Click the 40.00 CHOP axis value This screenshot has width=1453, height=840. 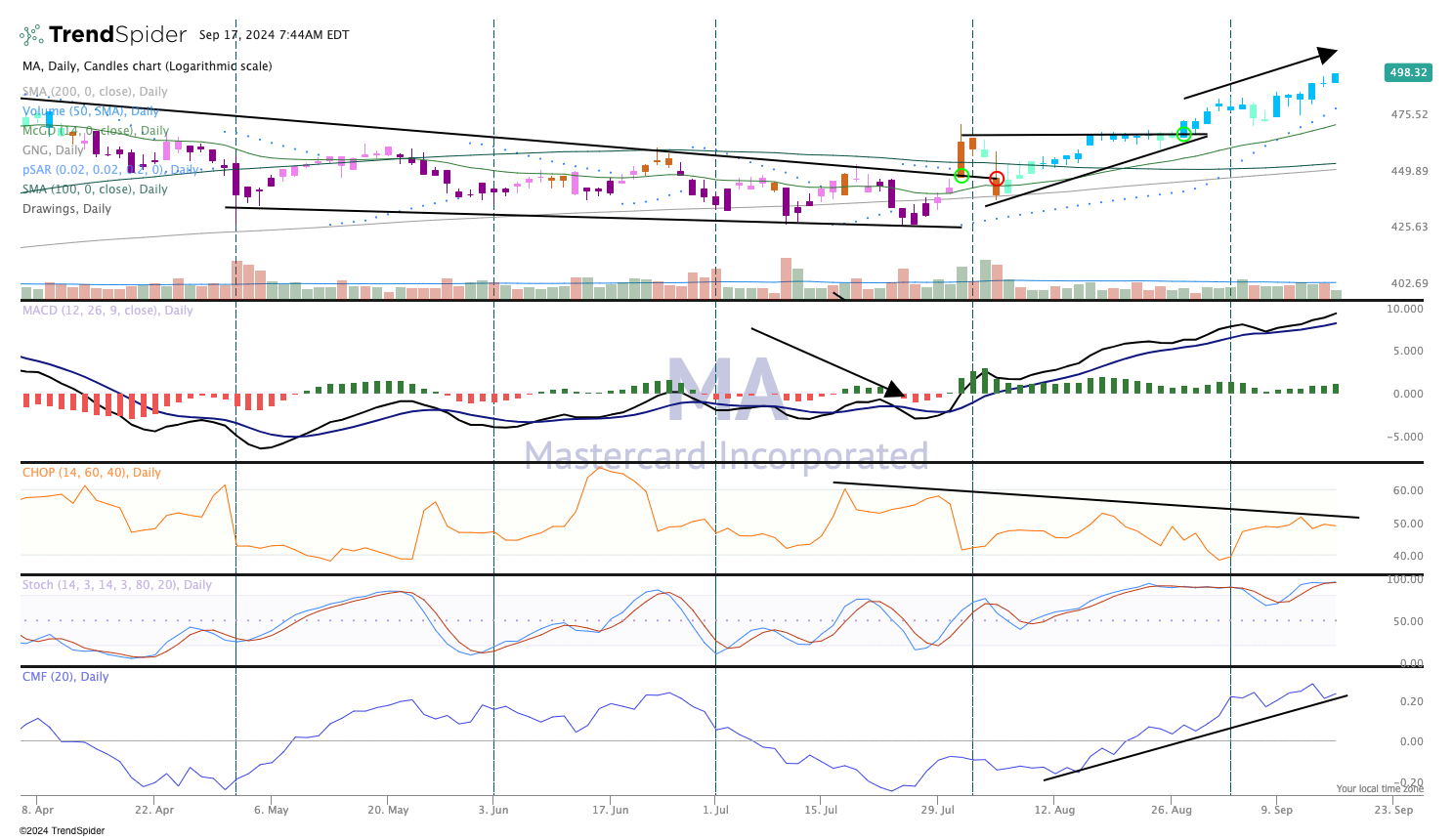(x=1408, y=556)
